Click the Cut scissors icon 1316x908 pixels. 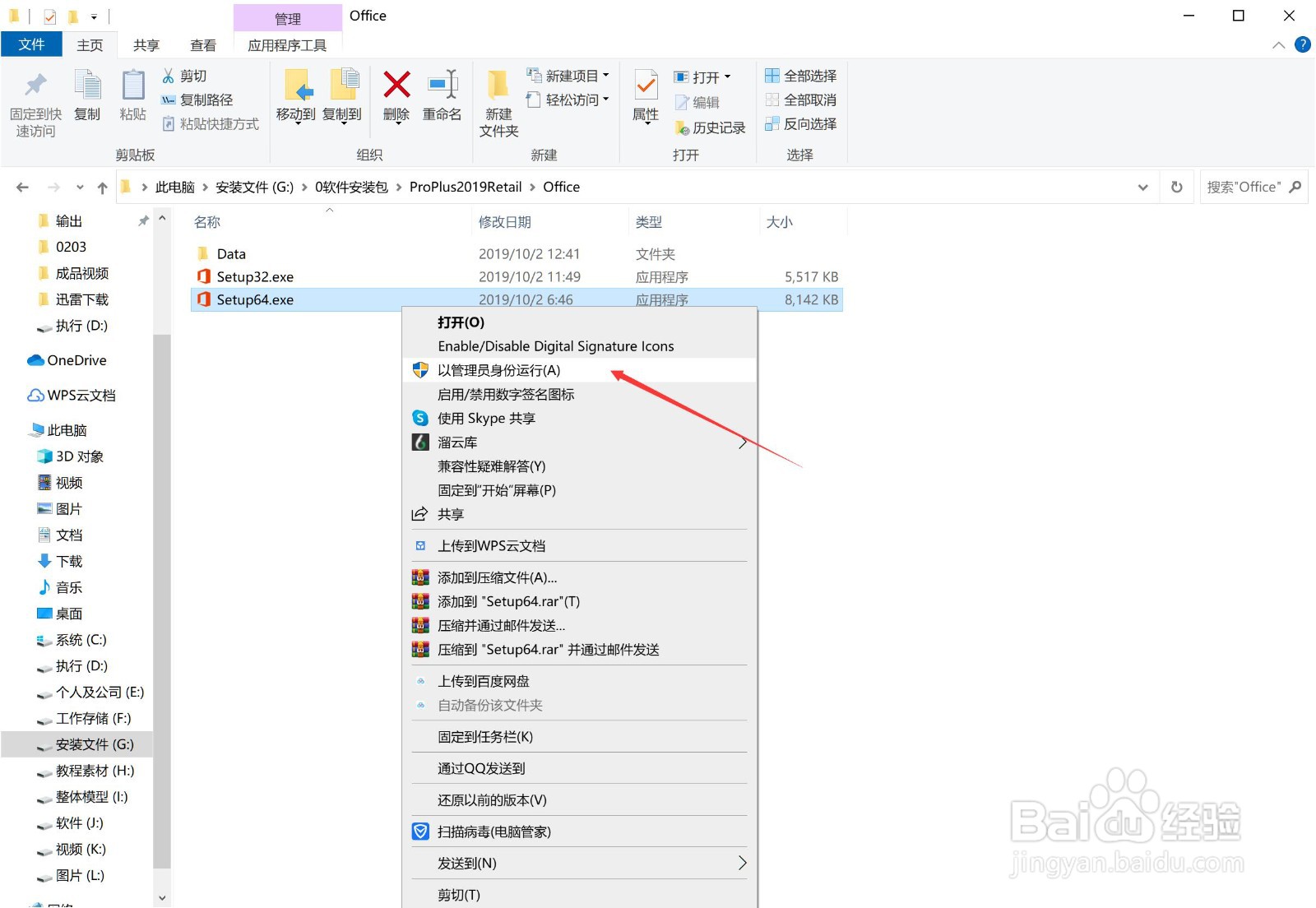[x=169, y=76]
